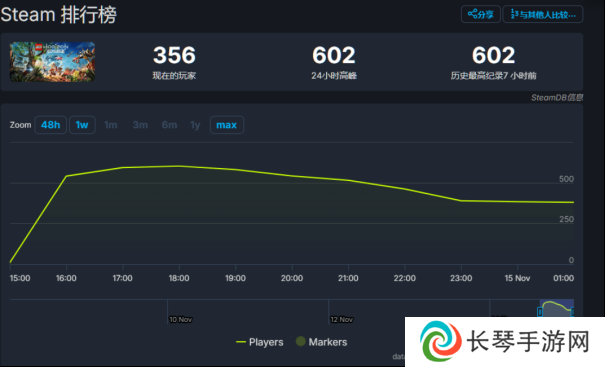605x367 pixels.
Task: Click the SteamDB信息 link
Action: [557, 98]
